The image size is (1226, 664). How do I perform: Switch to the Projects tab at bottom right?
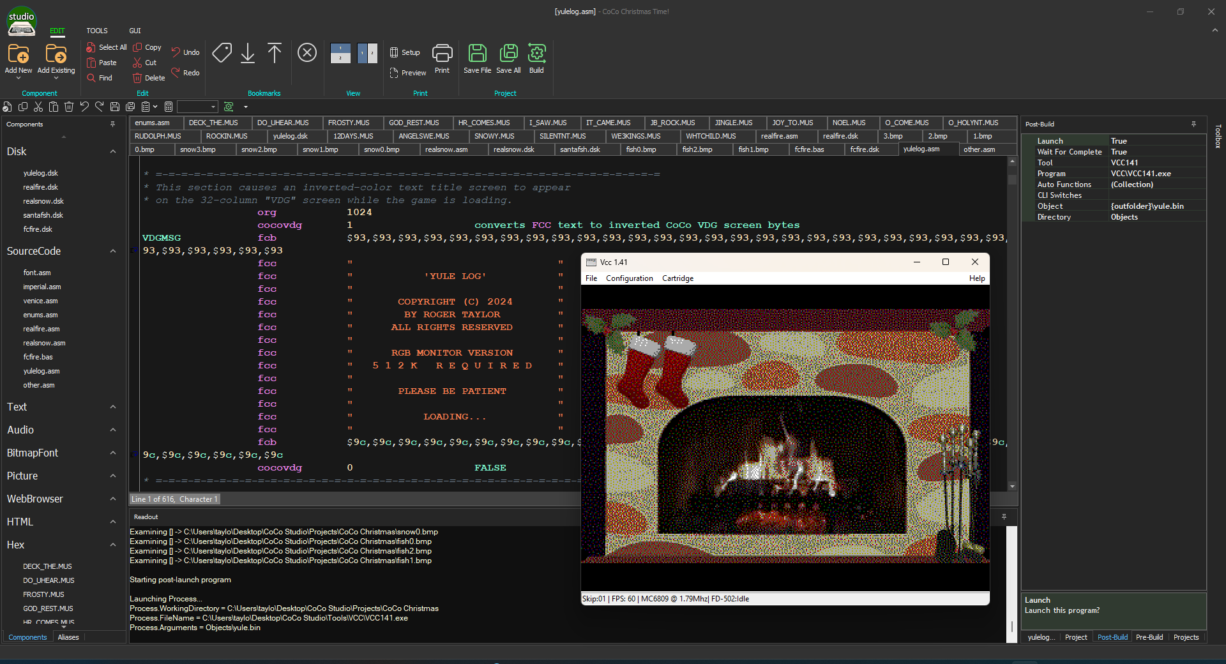tap(1186, 637)
